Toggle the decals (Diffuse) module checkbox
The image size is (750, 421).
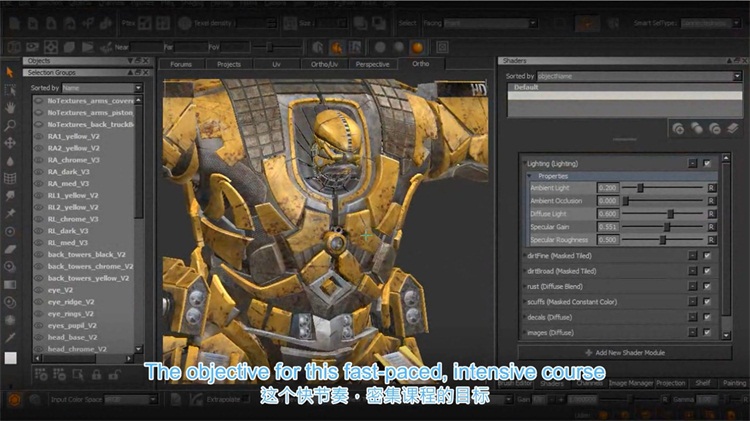coord(707,317)
